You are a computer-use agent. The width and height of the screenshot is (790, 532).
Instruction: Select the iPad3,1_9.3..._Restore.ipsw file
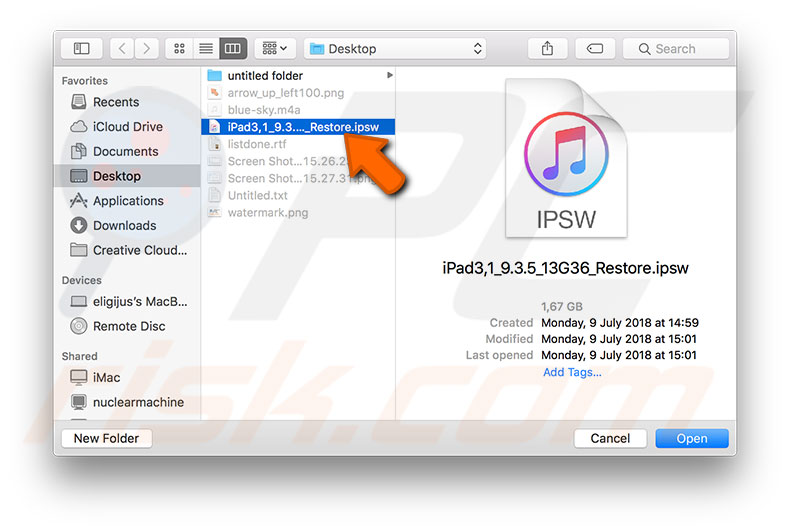point(298,127)
